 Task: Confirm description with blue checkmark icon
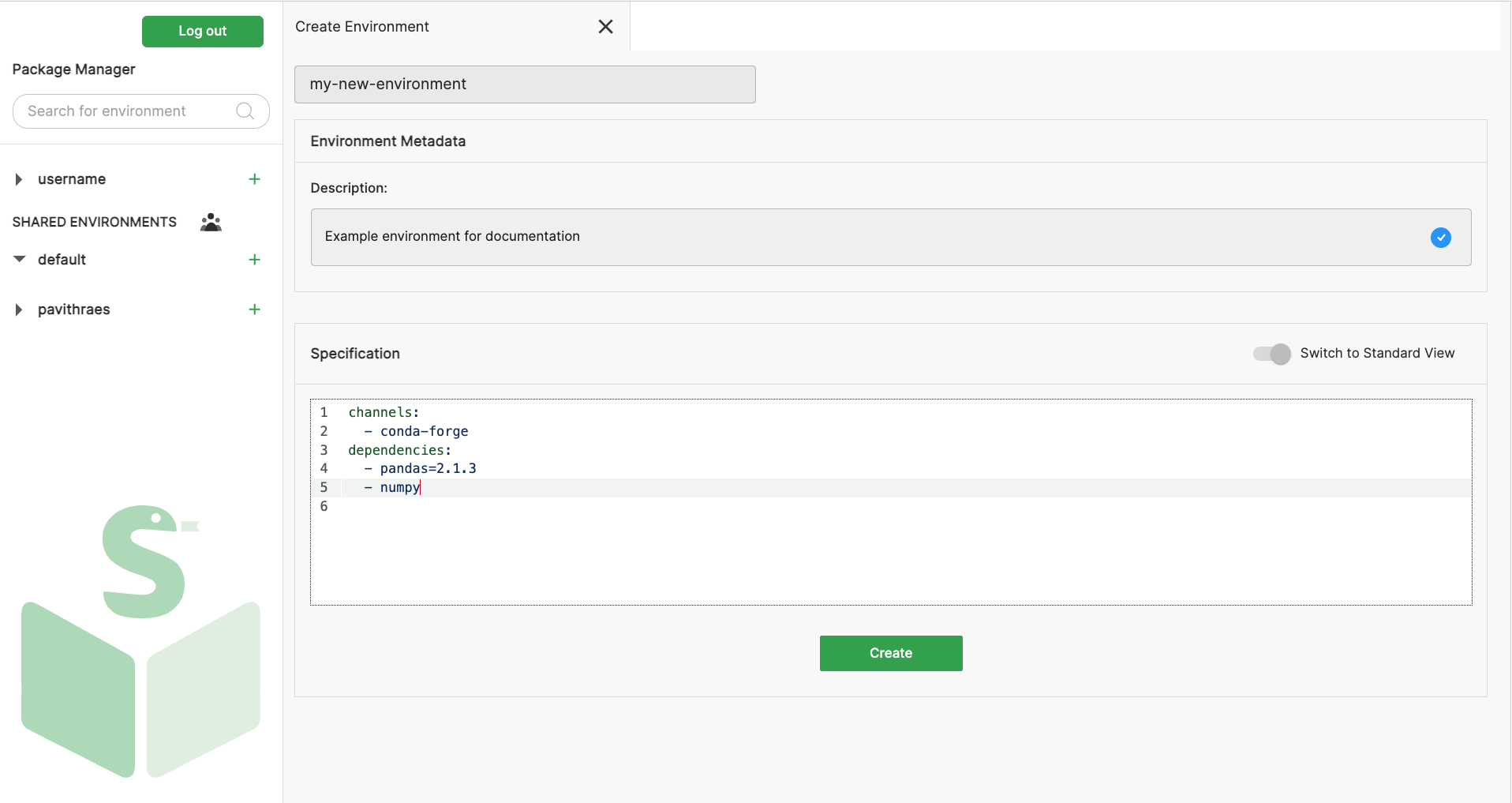1440,238
